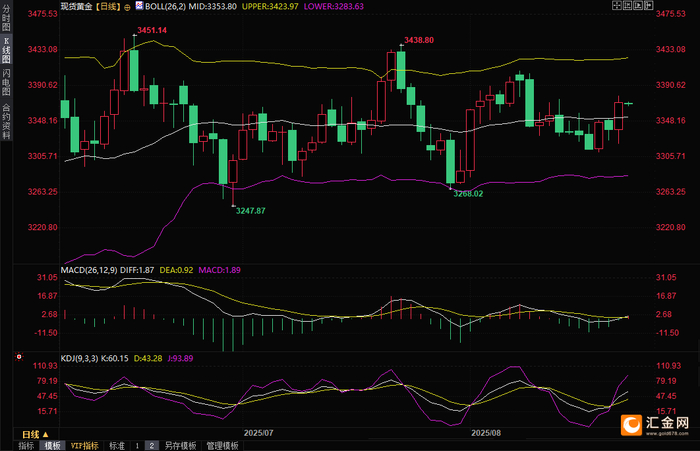The image size is (700, 451).
Task: Click the play-style chart icon top right
Action: [x=638, y=5]
